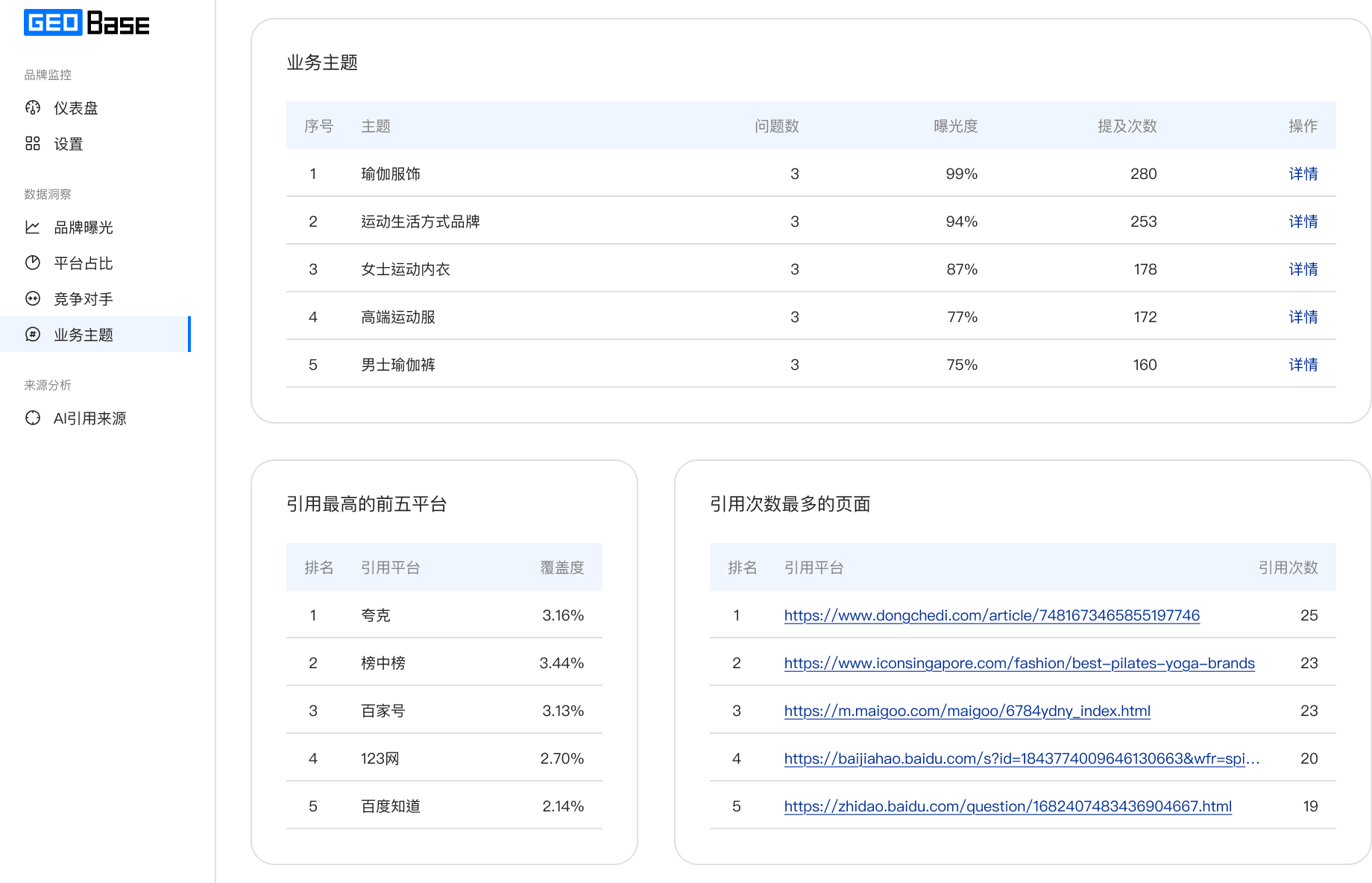Open the dongchedi.com article link
This screenshot has width=1372, height=883.
(992, 615)
